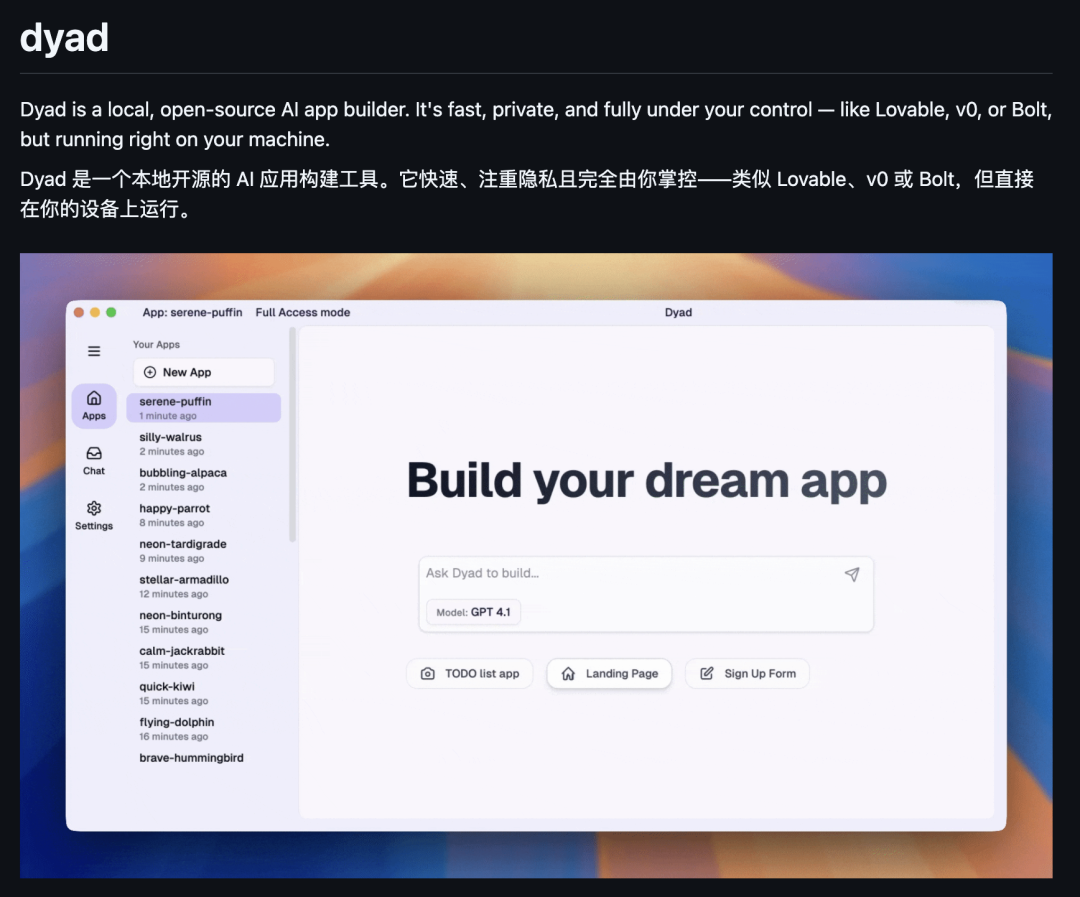Create a New App

(x=203, y=372)
